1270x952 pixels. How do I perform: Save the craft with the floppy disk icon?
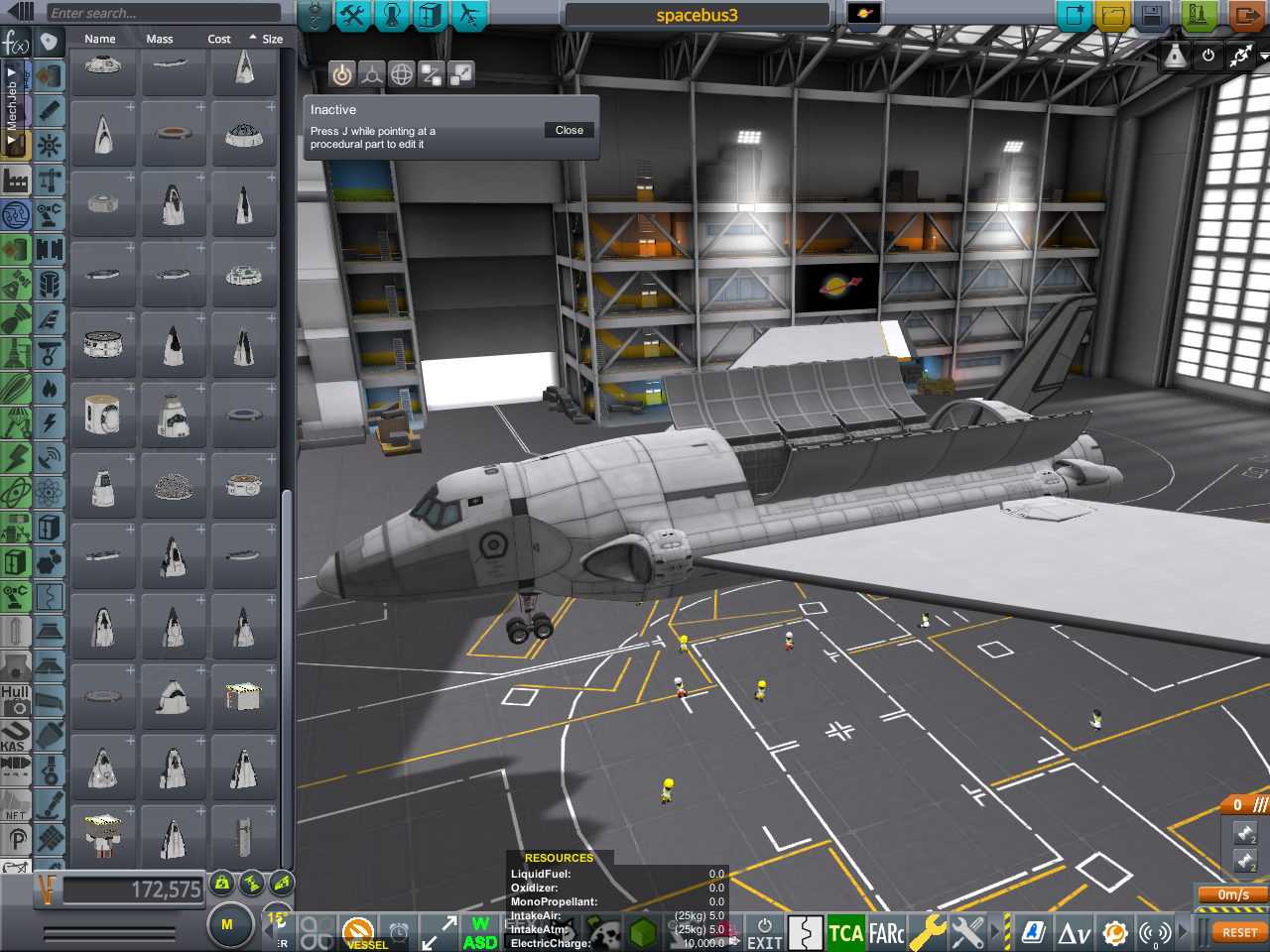1152,16
